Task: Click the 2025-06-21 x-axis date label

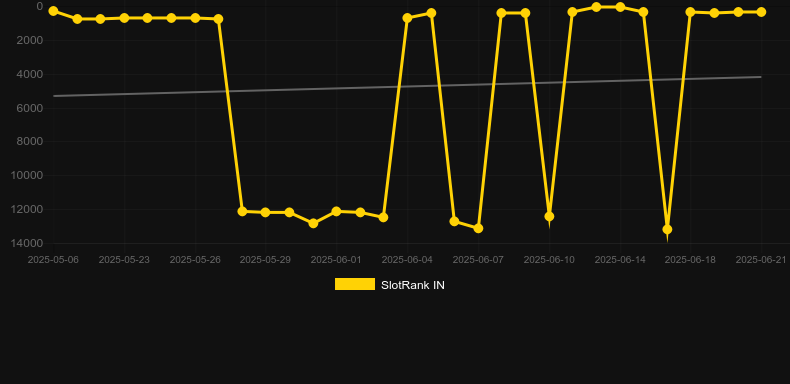Action: point(761,260)
